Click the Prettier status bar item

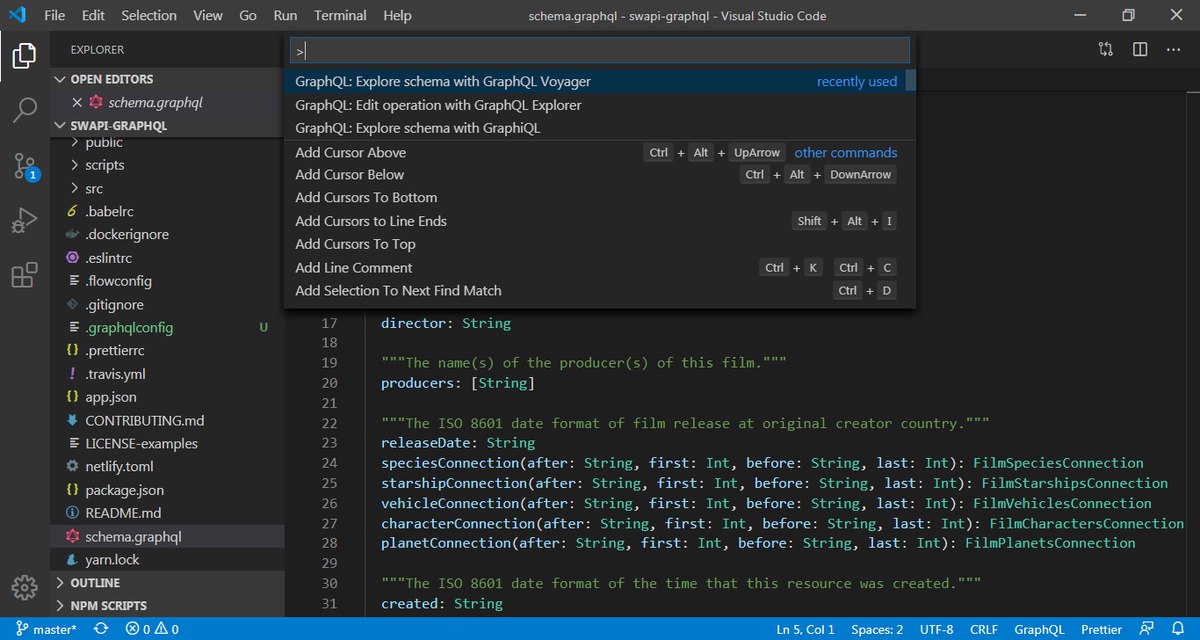coord(1101,629)
